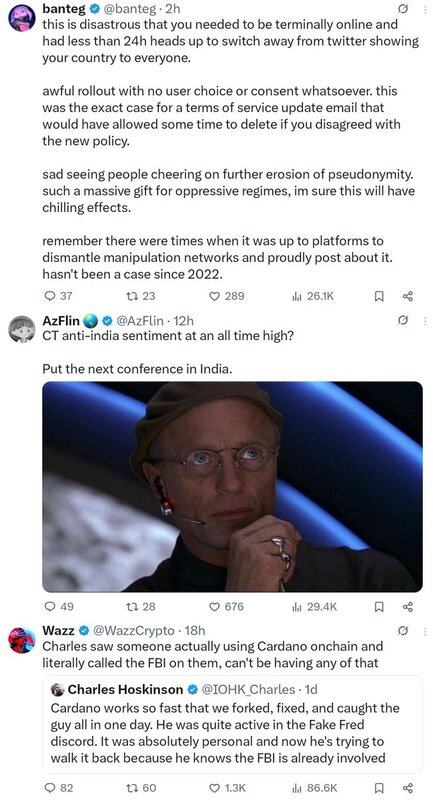View analytics showing 26.1K views
Image resolution: width=433 pixels, height=800 pixels.
[313, 296]
